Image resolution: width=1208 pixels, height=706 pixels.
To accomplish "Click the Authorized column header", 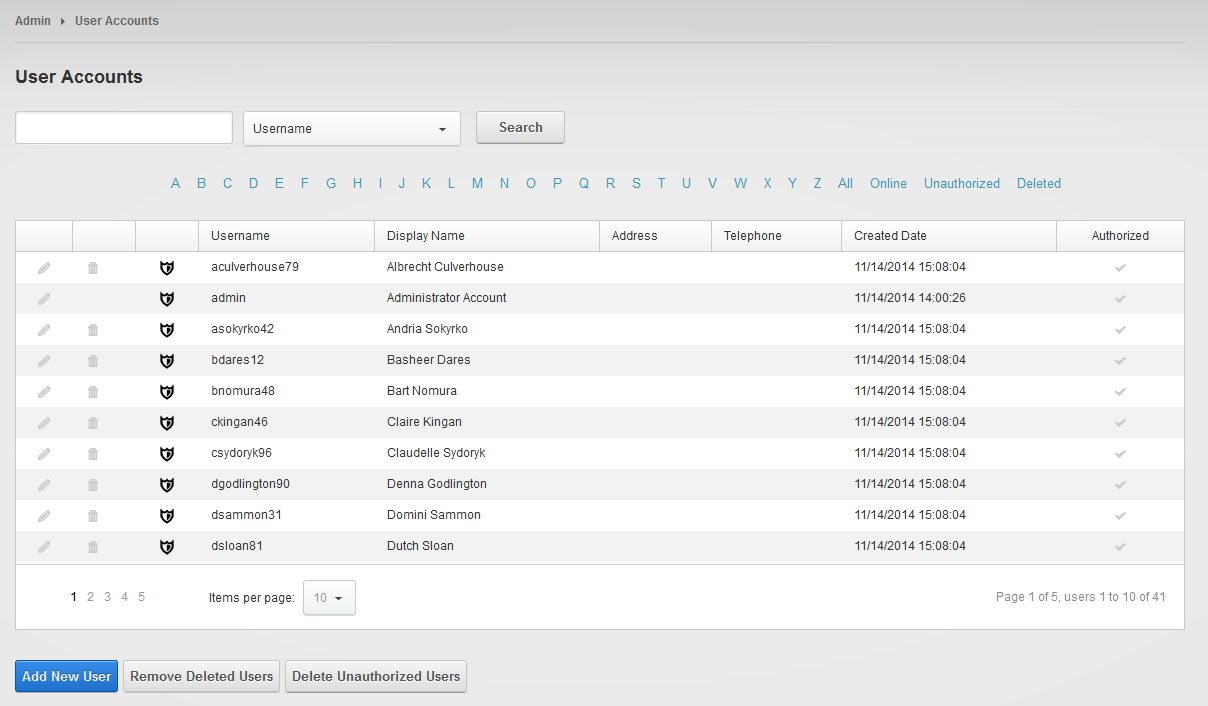I will (x=1120, y=236).
